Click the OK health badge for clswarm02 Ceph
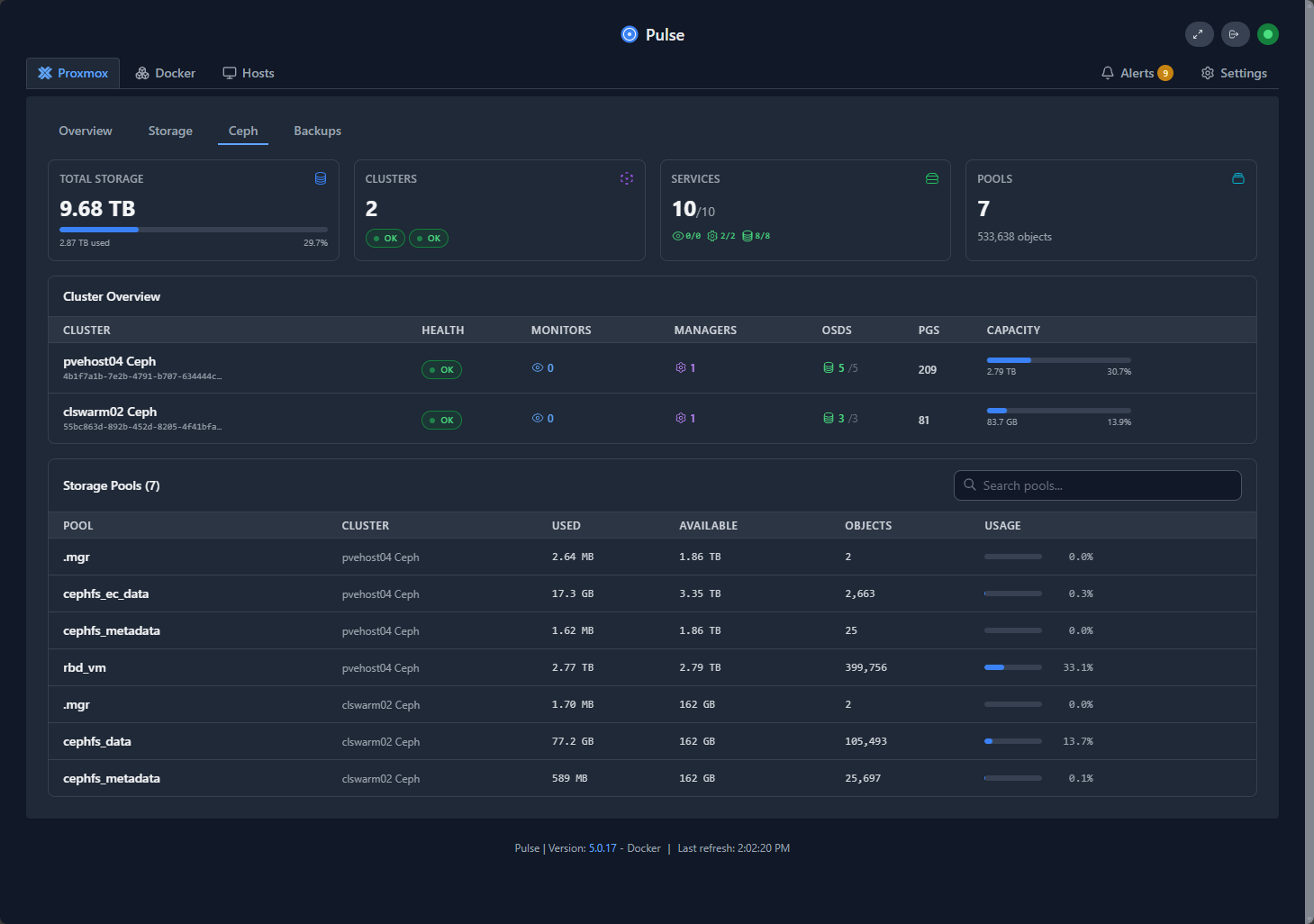This screenshot has width=1314, height=924. (441, 420)
